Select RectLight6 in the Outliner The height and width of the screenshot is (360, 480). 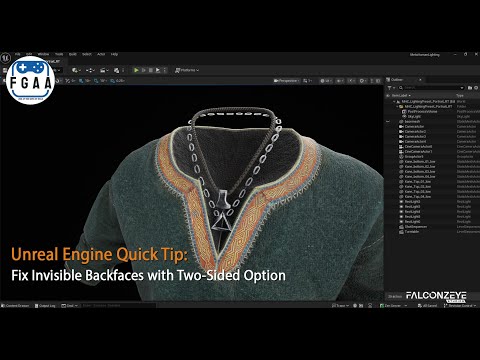413,222
